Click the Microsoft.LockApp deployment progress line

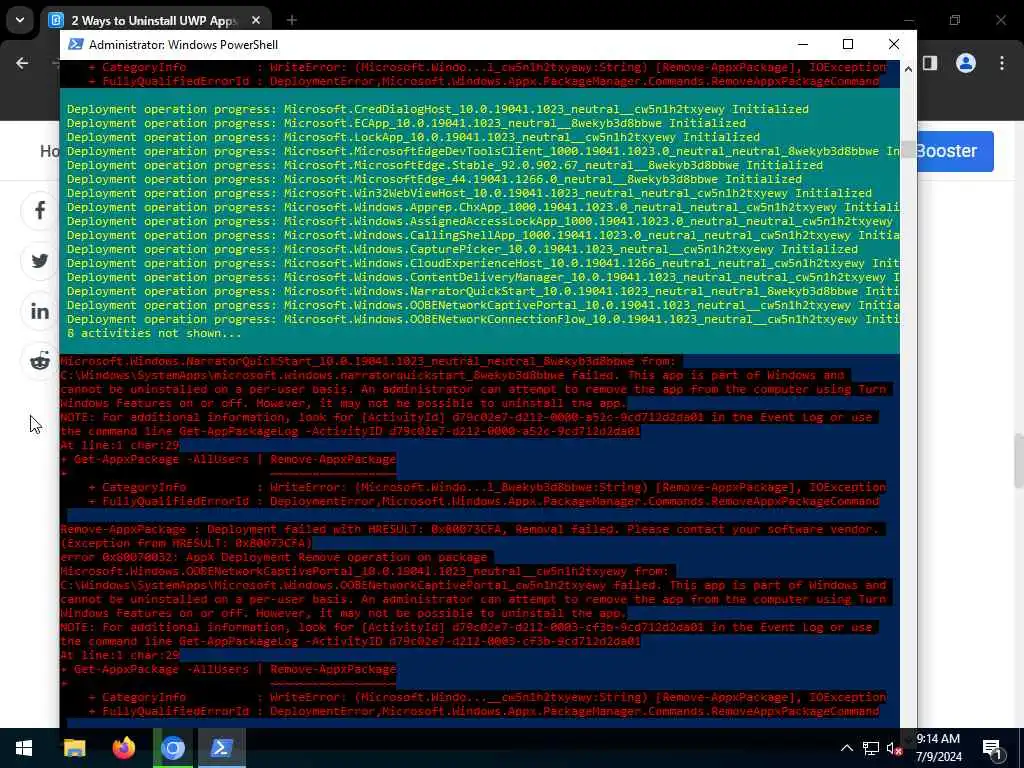(x=413, y=137)
